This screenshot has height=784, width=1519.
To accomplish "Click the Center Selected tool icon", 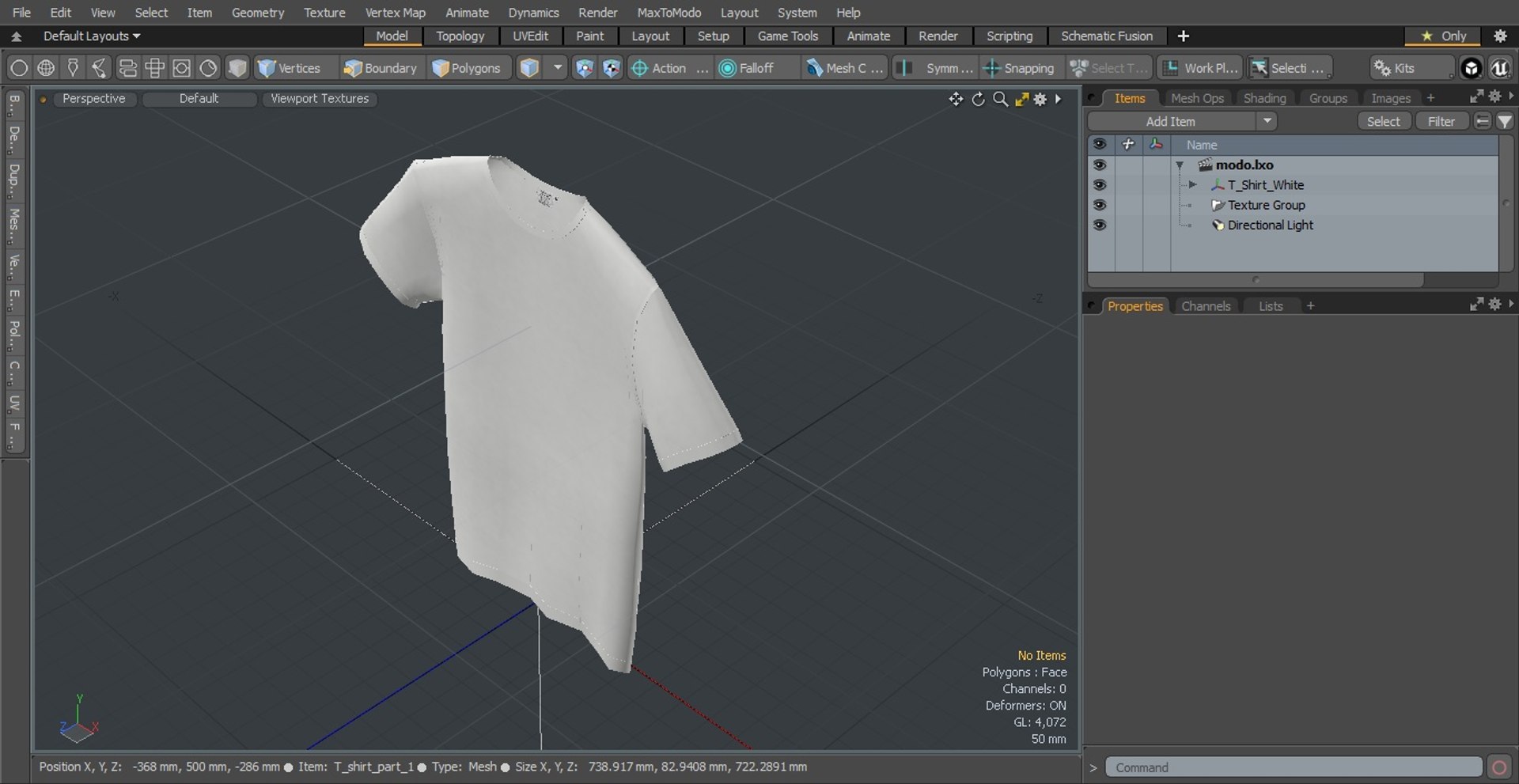I will 100,68.
